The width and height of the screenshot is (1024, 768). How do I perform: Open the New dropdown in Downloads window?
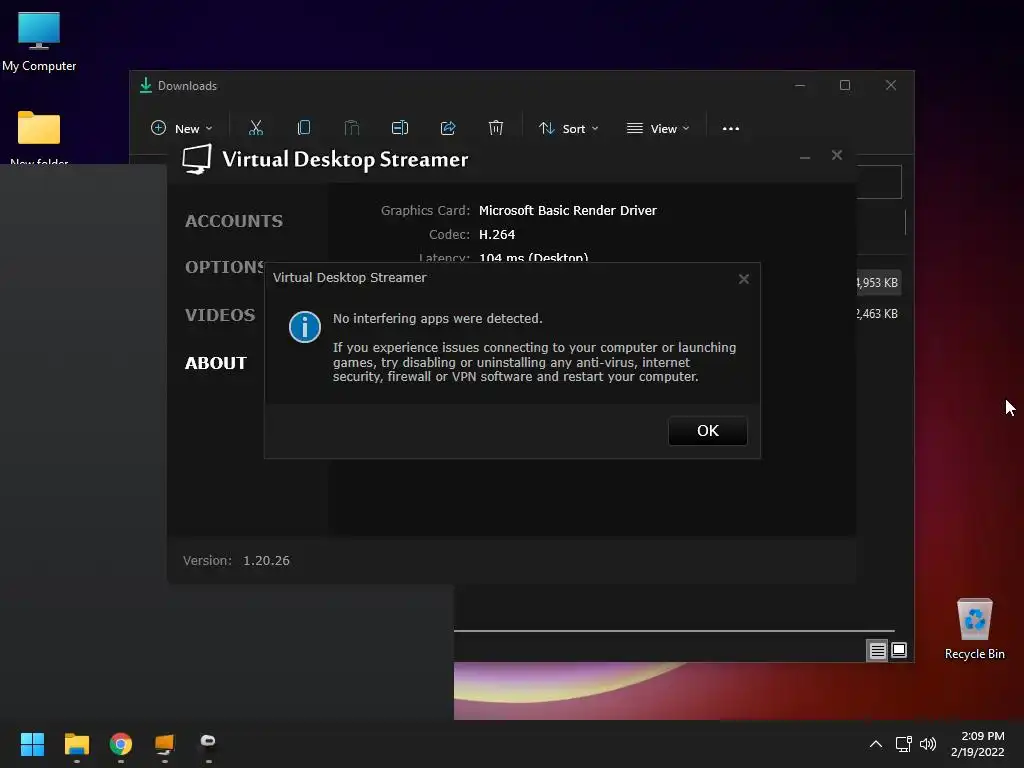182,129
